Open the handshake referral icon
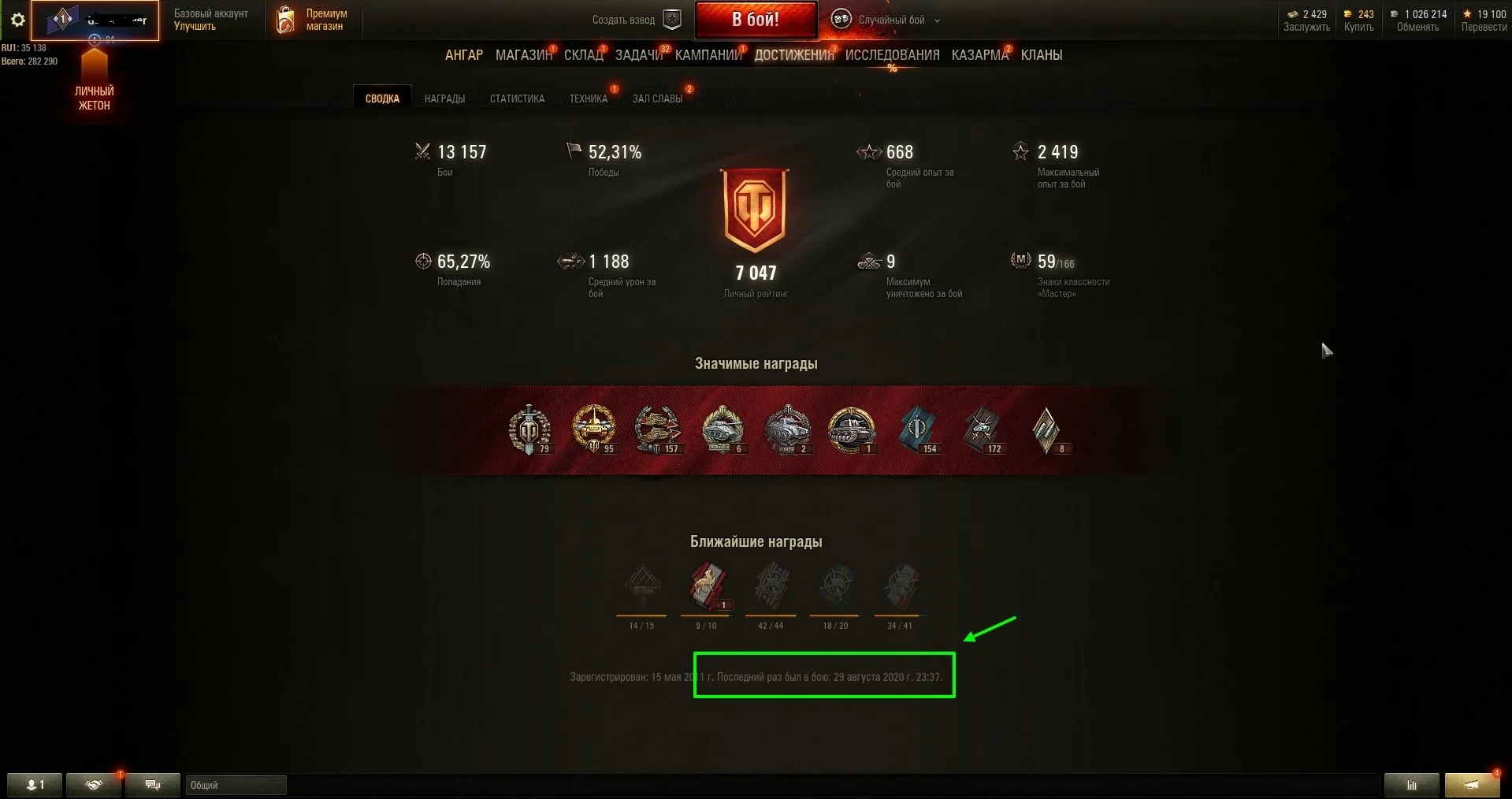The image size is (1512, 799). (x=94, y=785)
